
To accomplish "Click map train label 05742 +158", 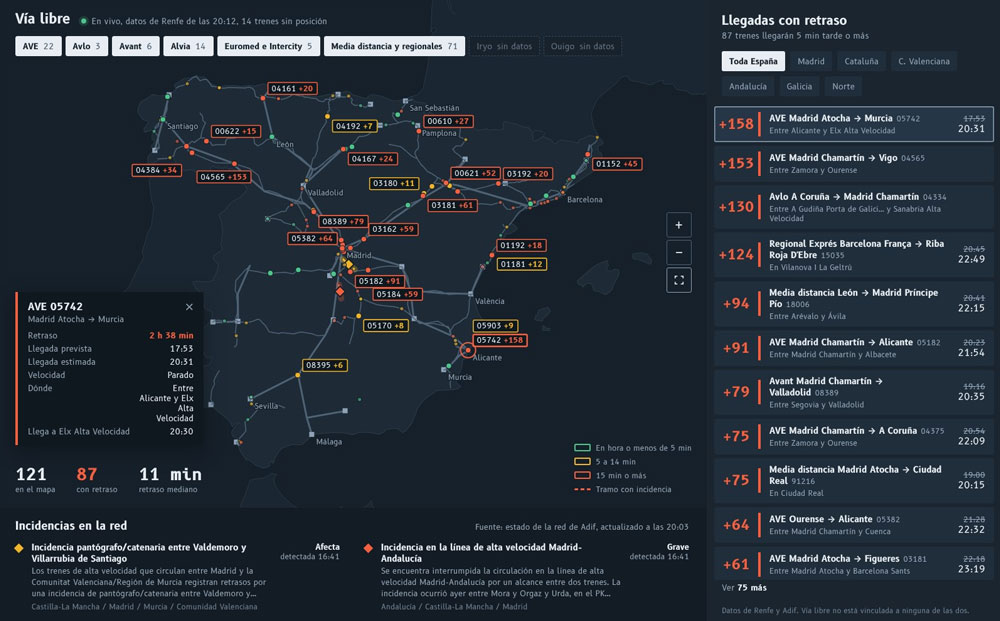I will tap(500, 340).
